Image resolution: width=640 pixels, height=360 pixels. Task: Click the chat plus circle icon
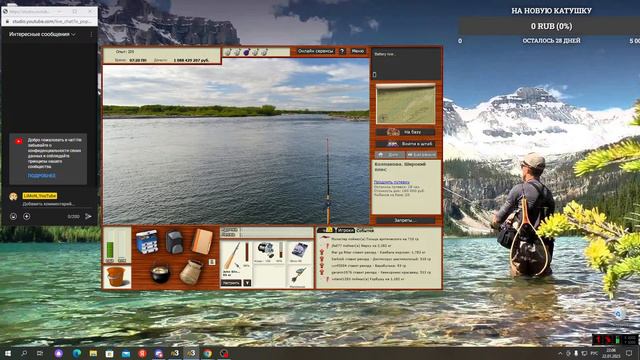pos(27,216)
